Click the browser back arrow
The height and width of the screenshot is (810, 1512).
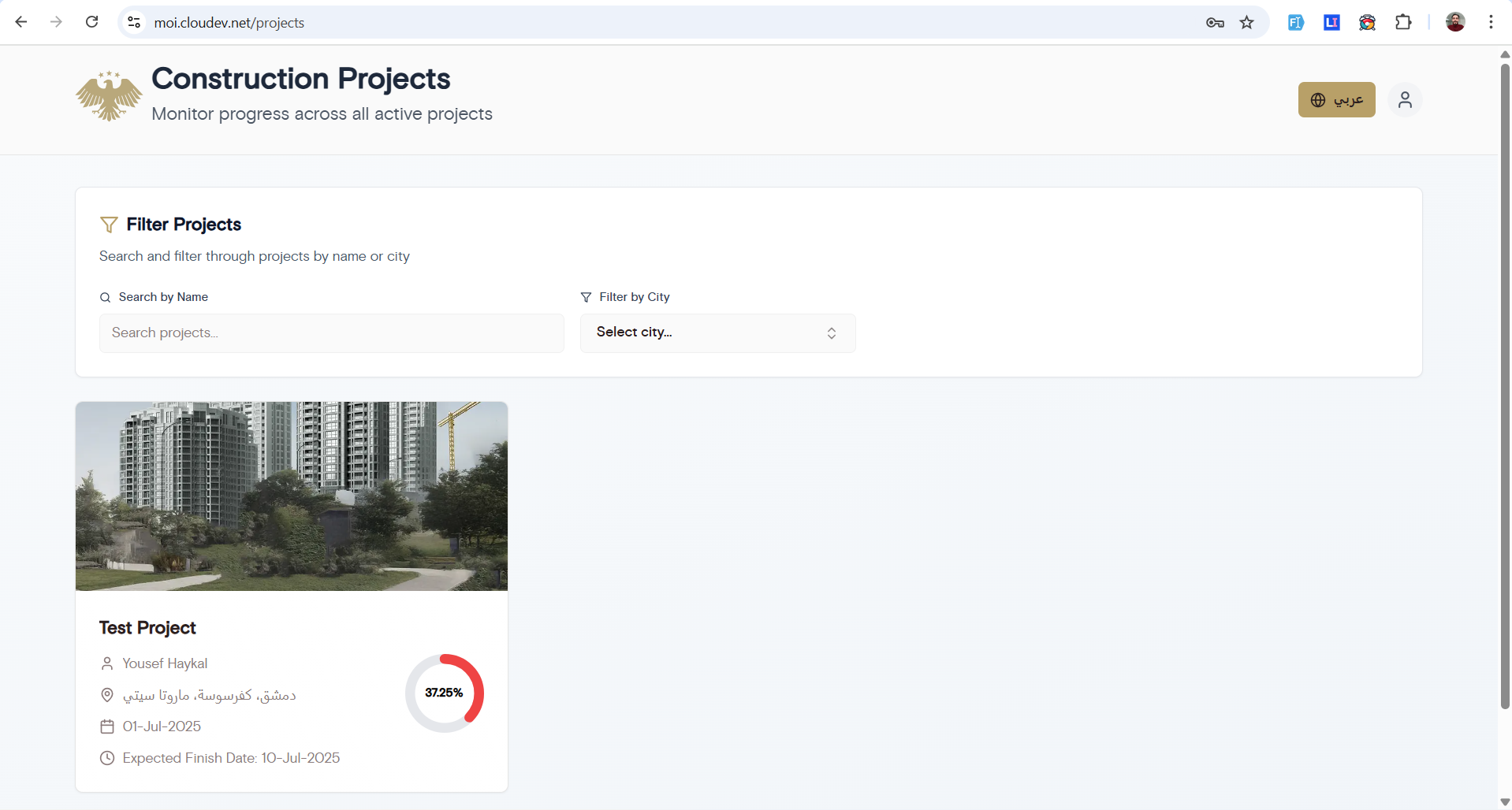(21, 22)
